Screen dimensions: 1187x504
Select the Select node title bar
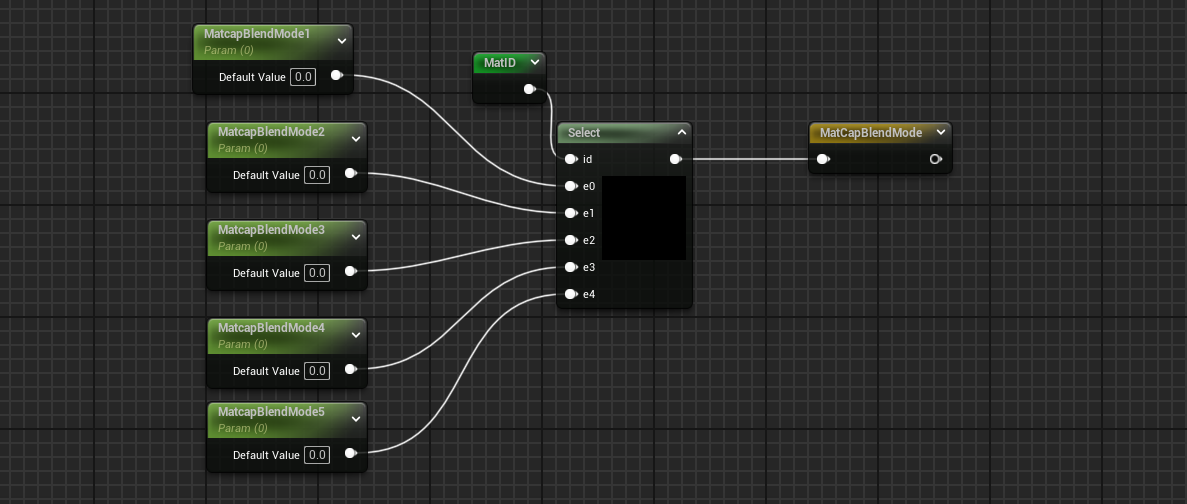pos(610,132)
